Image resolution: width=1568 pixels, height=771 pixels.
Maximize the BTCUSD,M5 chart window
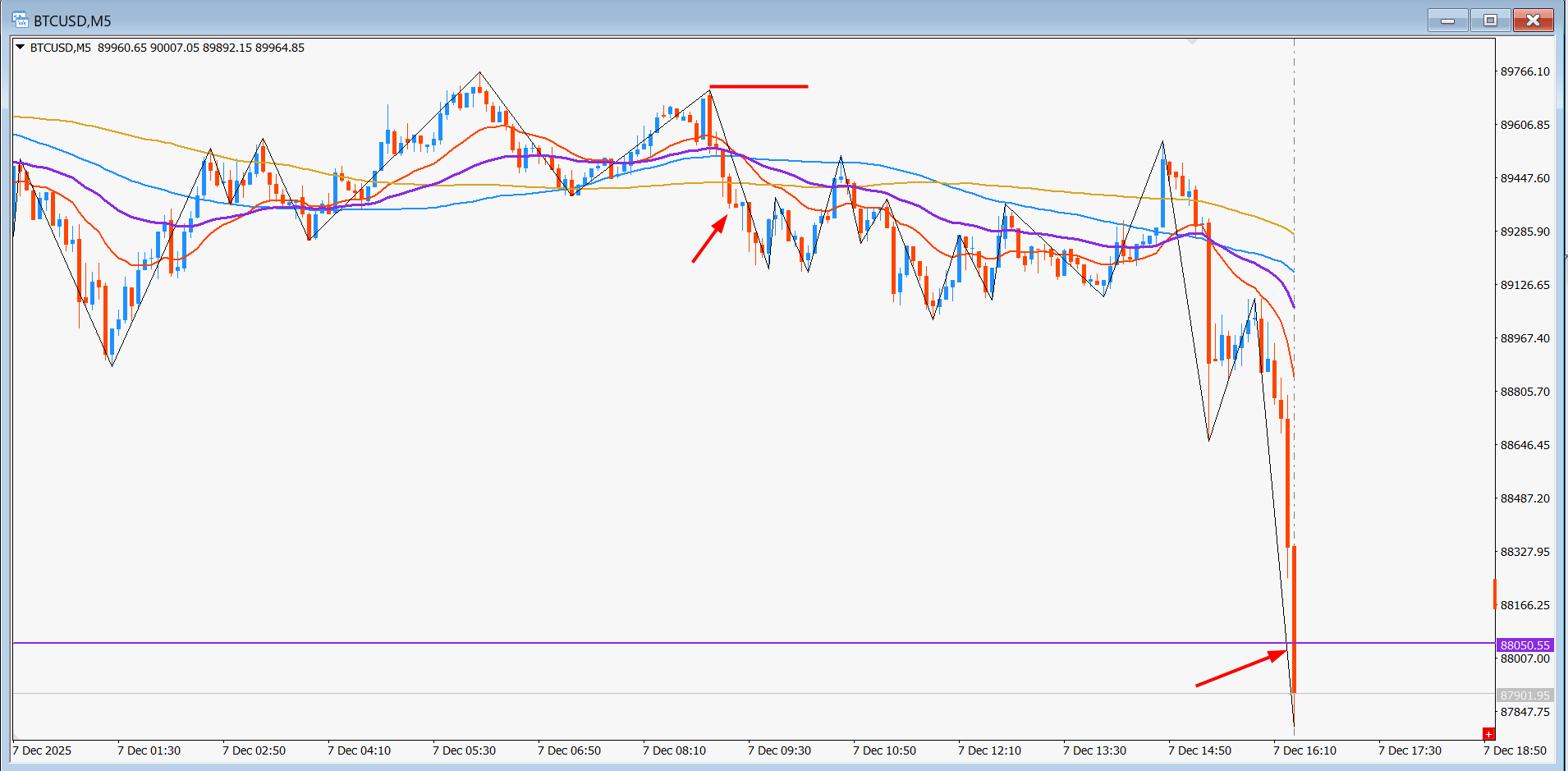[x=1490, y=21]
